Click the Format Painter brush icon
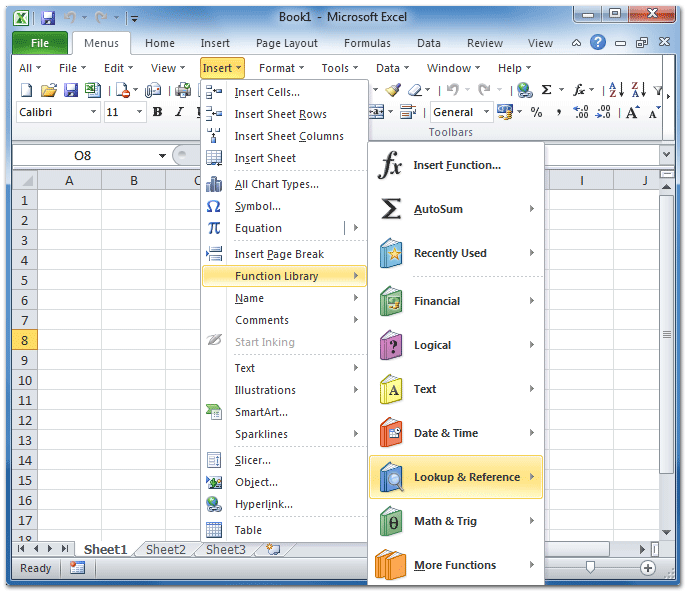This screenshot has width=688, height=595. point(393,90)
